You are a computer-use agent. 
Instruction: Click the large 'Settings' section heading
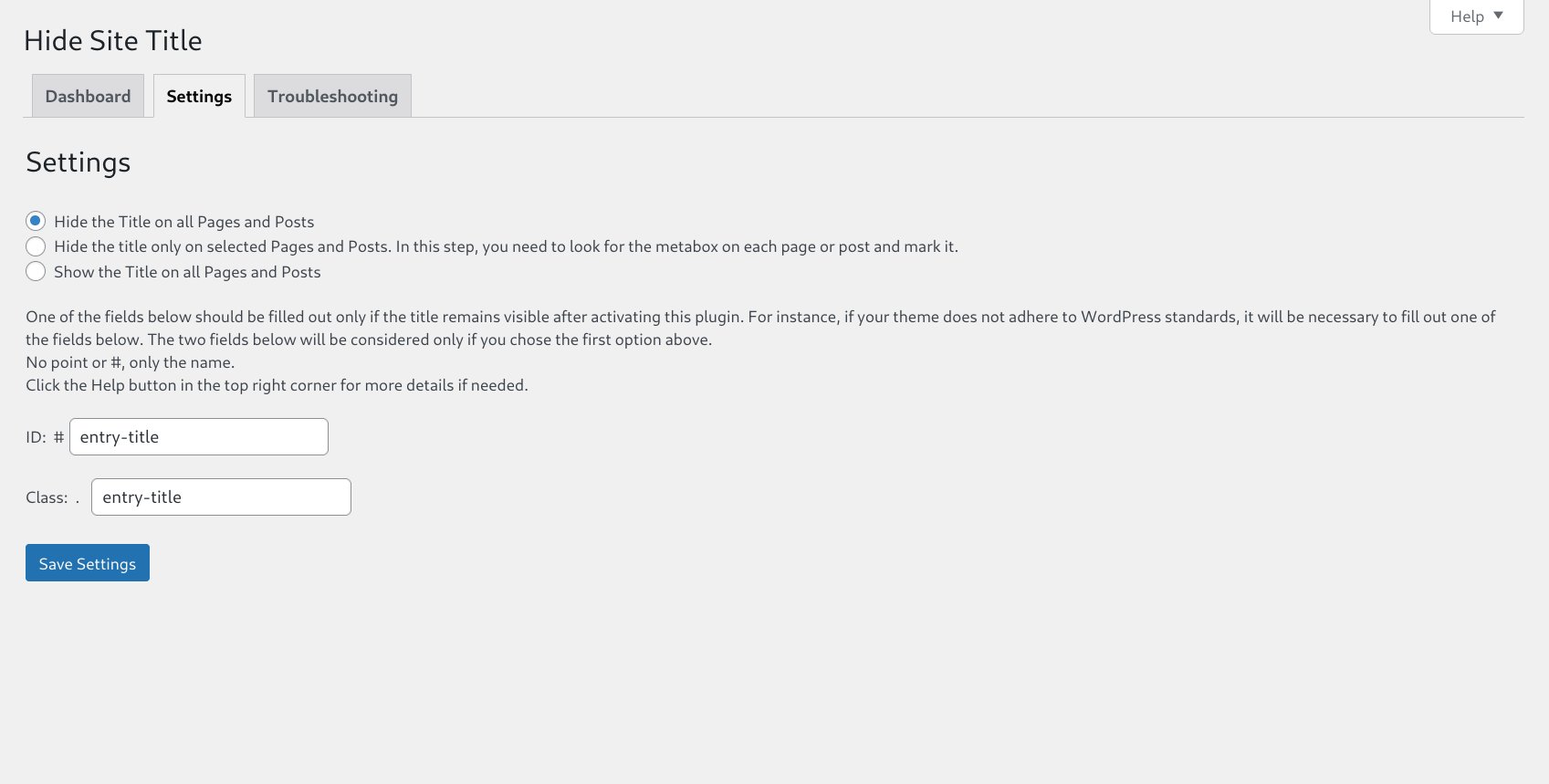(78, 162)
